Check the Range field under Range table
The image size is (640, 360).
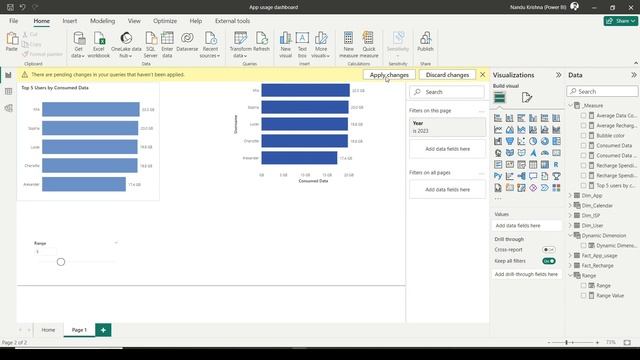583,286
